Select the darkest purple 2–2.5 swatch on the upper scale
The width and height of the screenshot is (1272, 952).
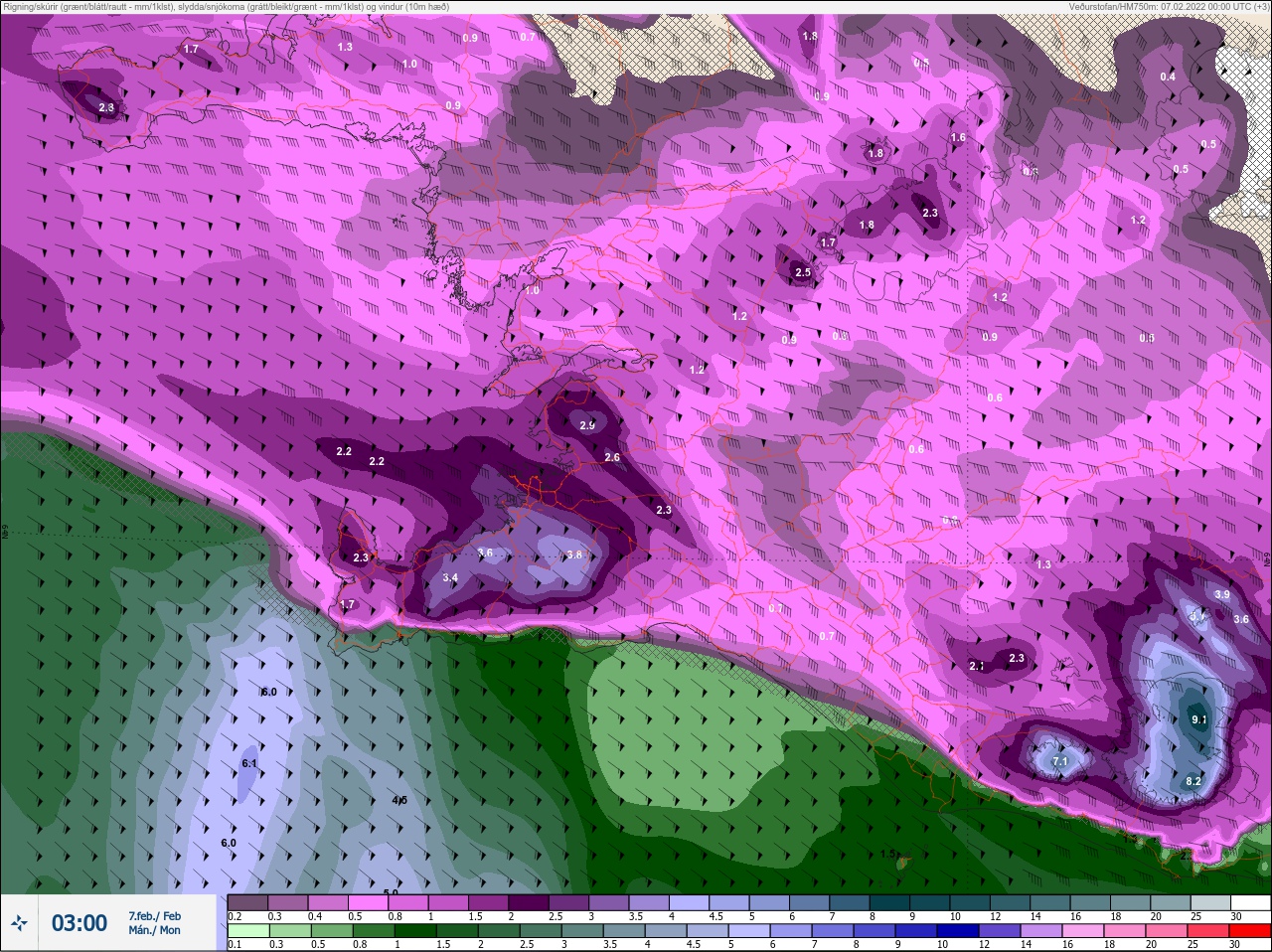(529, 902)
